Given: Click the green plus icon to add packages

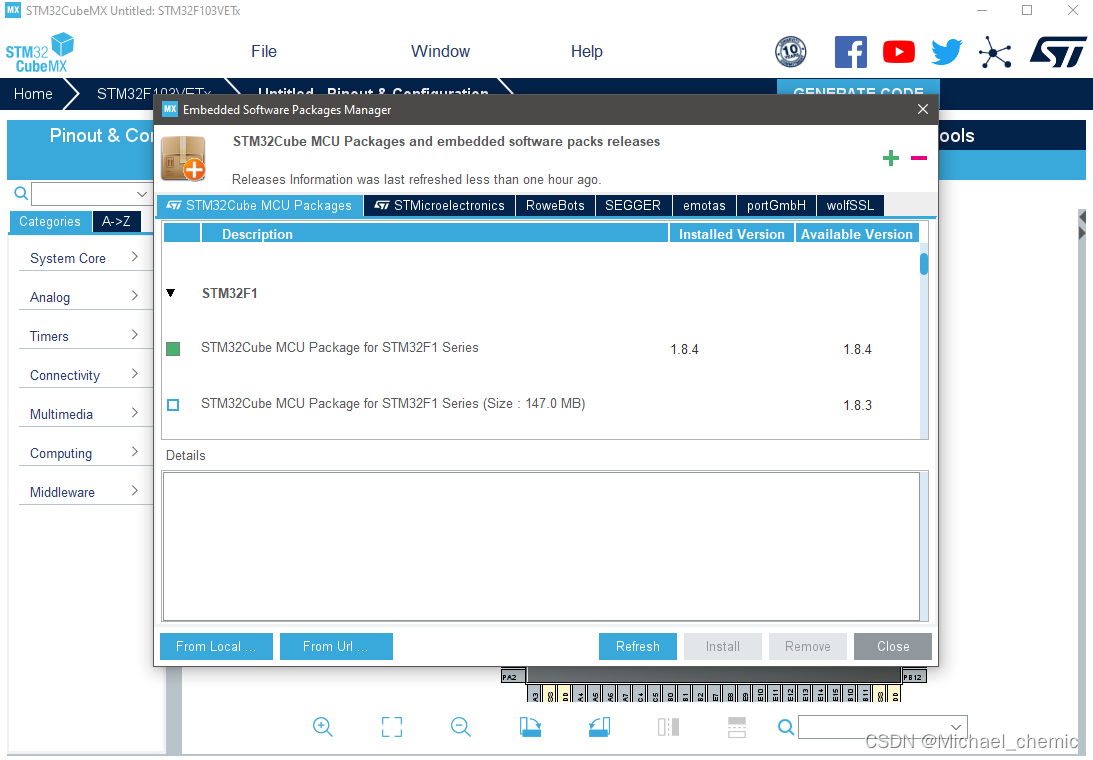Looking at the screenshot, I should coord(890,157).
